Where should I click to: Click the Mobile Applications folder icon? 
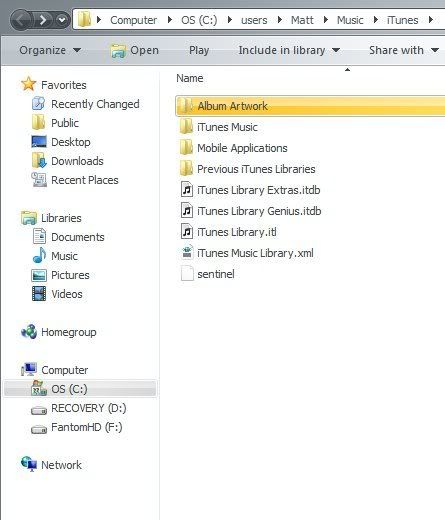click(x=186, y=148)
